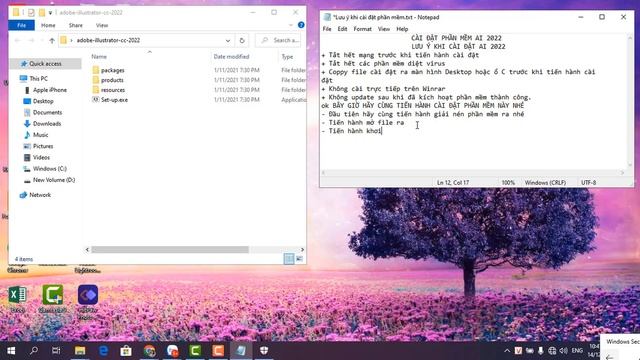This screenshot has height=360, width=640.
Task: Select Documents in navigation pane
Action: point(47,112)
